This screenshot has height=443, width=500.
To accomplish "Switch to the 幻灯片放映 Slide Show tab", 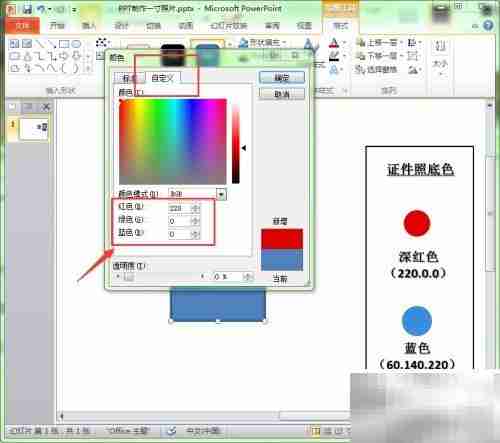I will 229,26.
